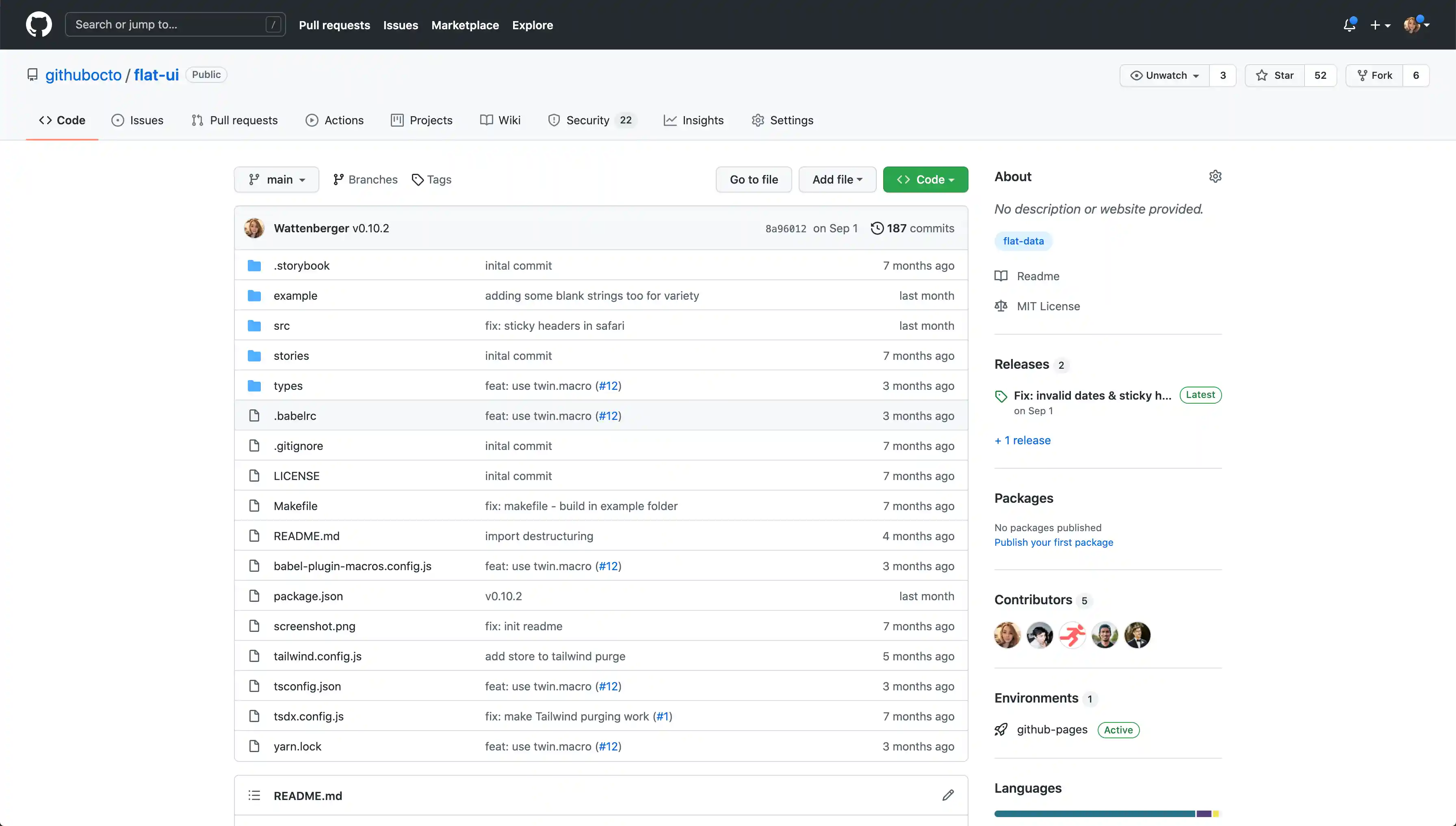The image size is (1456, 826).
Task: Open the src folder icon
Action: [x=254, y=325]
